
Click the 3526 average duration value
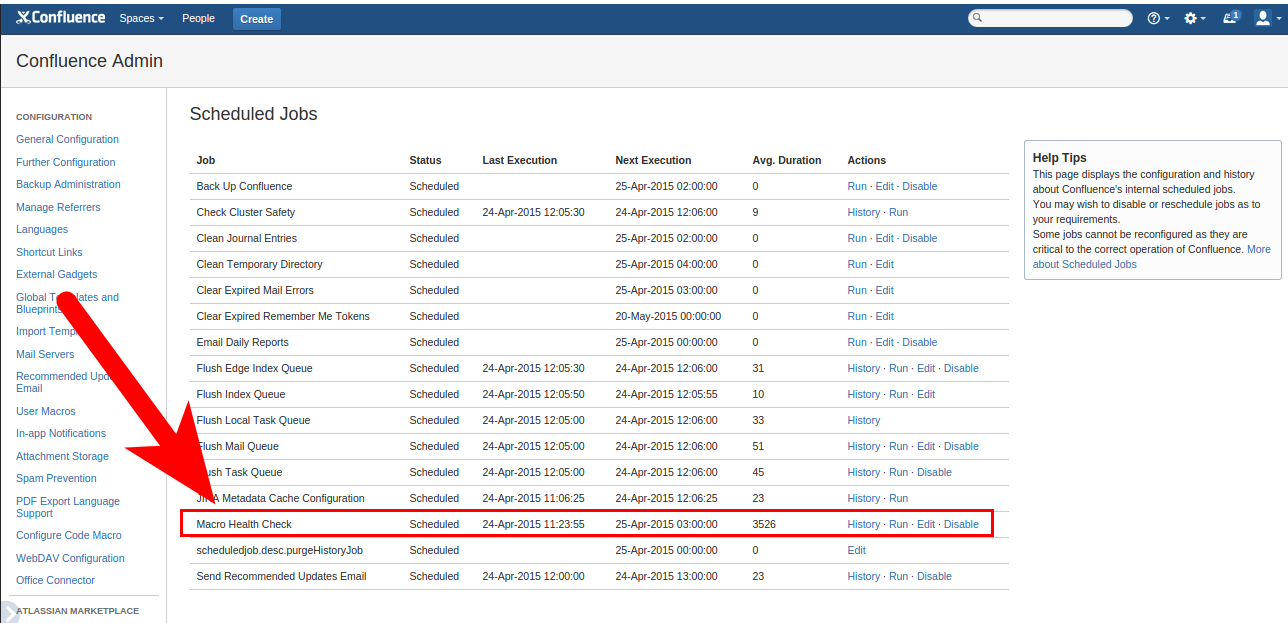(x=764, y=525)
